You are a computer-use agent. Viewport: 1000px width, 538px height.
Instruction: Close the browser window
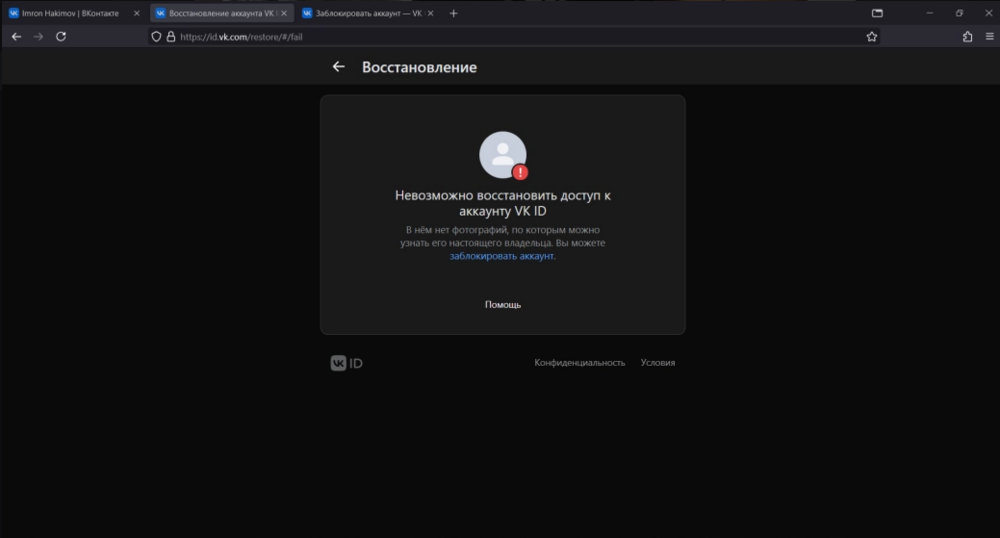click(x=989, y=13)
